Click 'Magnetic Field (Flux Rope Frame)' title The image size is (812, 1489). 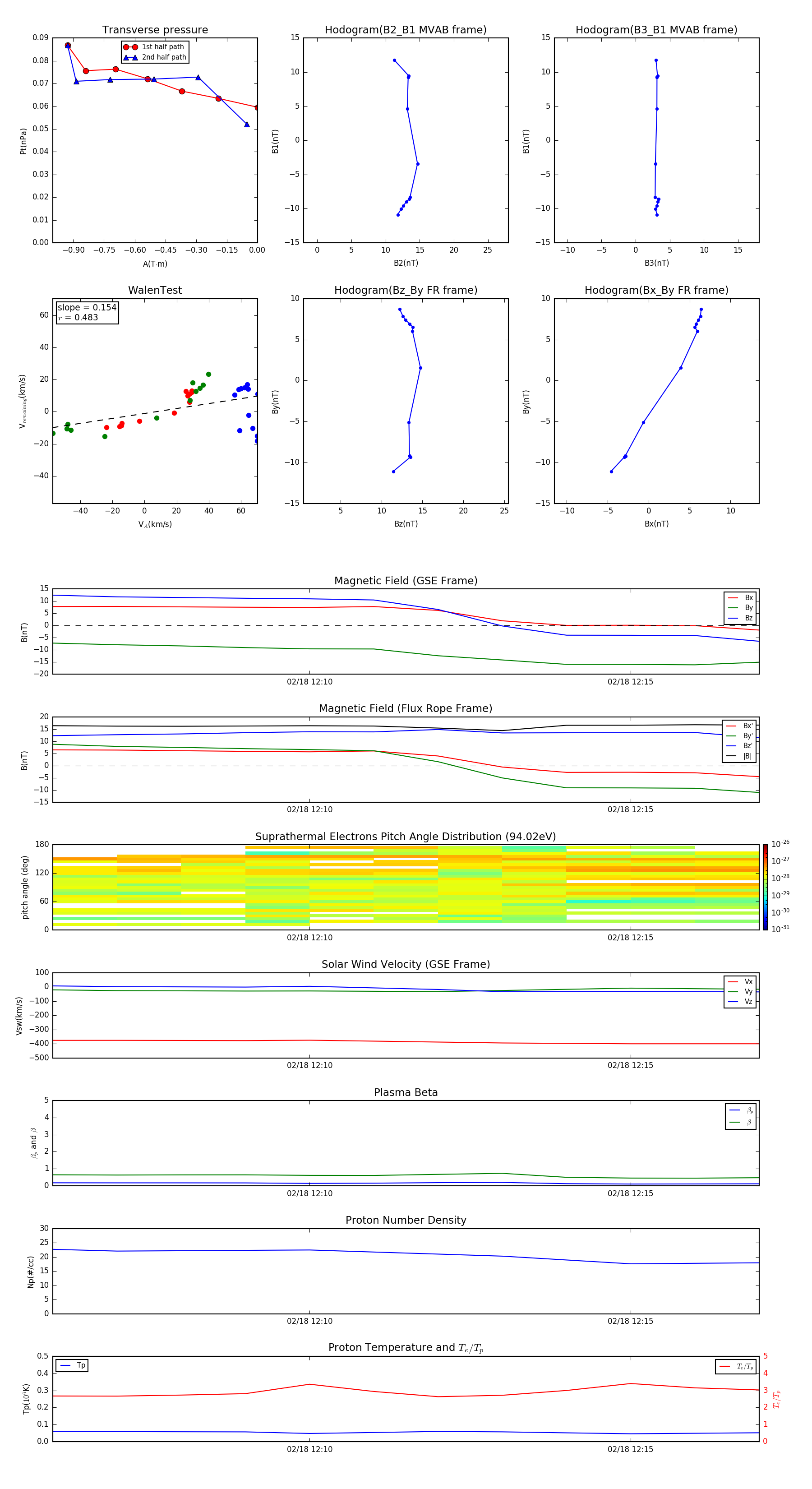coord(406,709)
